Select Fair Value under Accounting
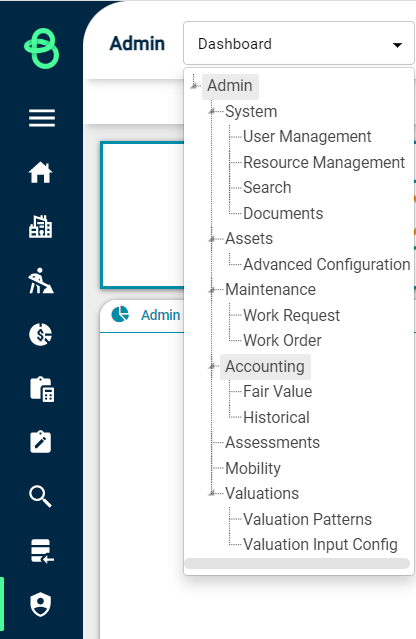416x639 pixels. (x=277, y=392)
